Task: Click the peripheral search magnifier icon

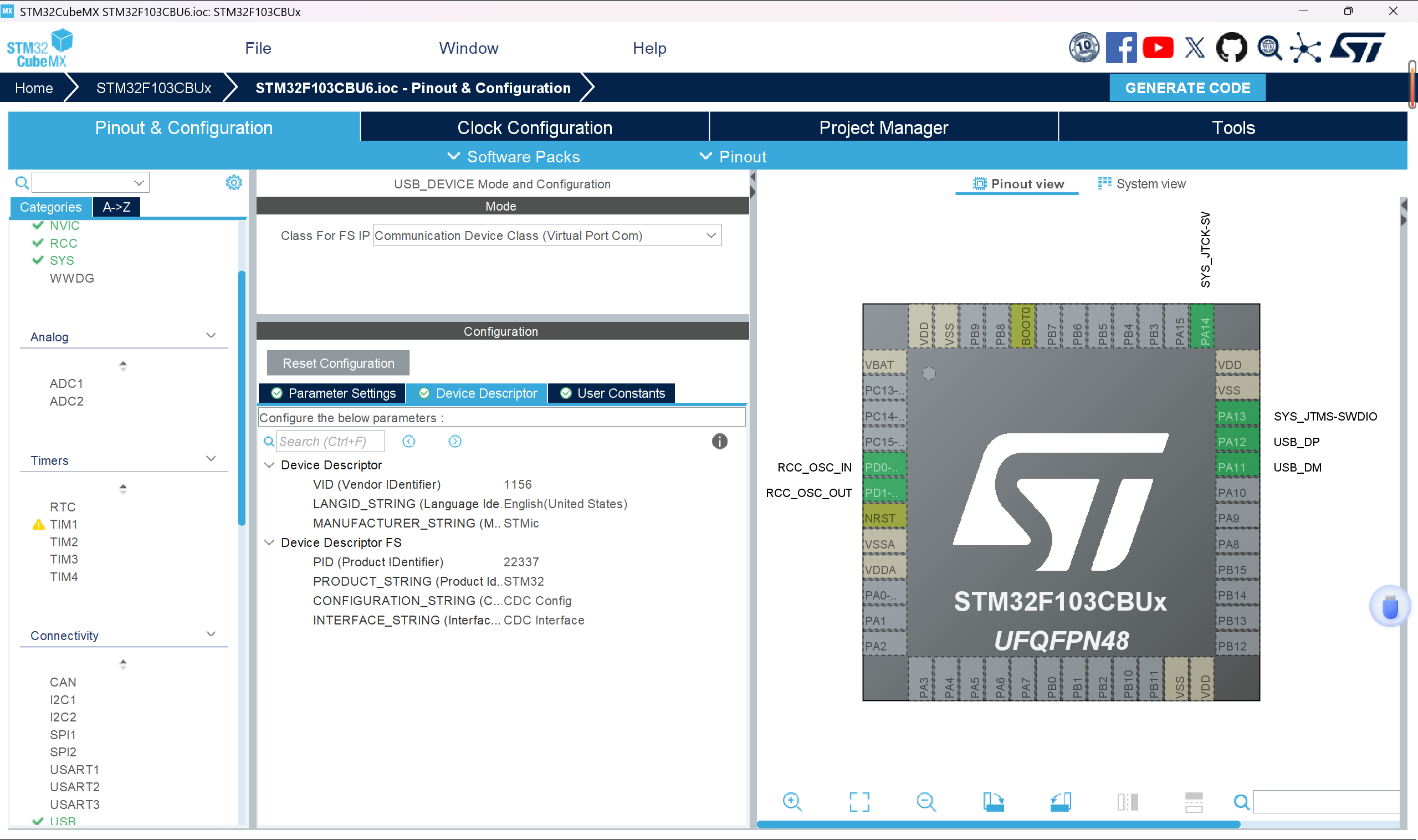Action: pyautogui.click(x=22, y=183)
